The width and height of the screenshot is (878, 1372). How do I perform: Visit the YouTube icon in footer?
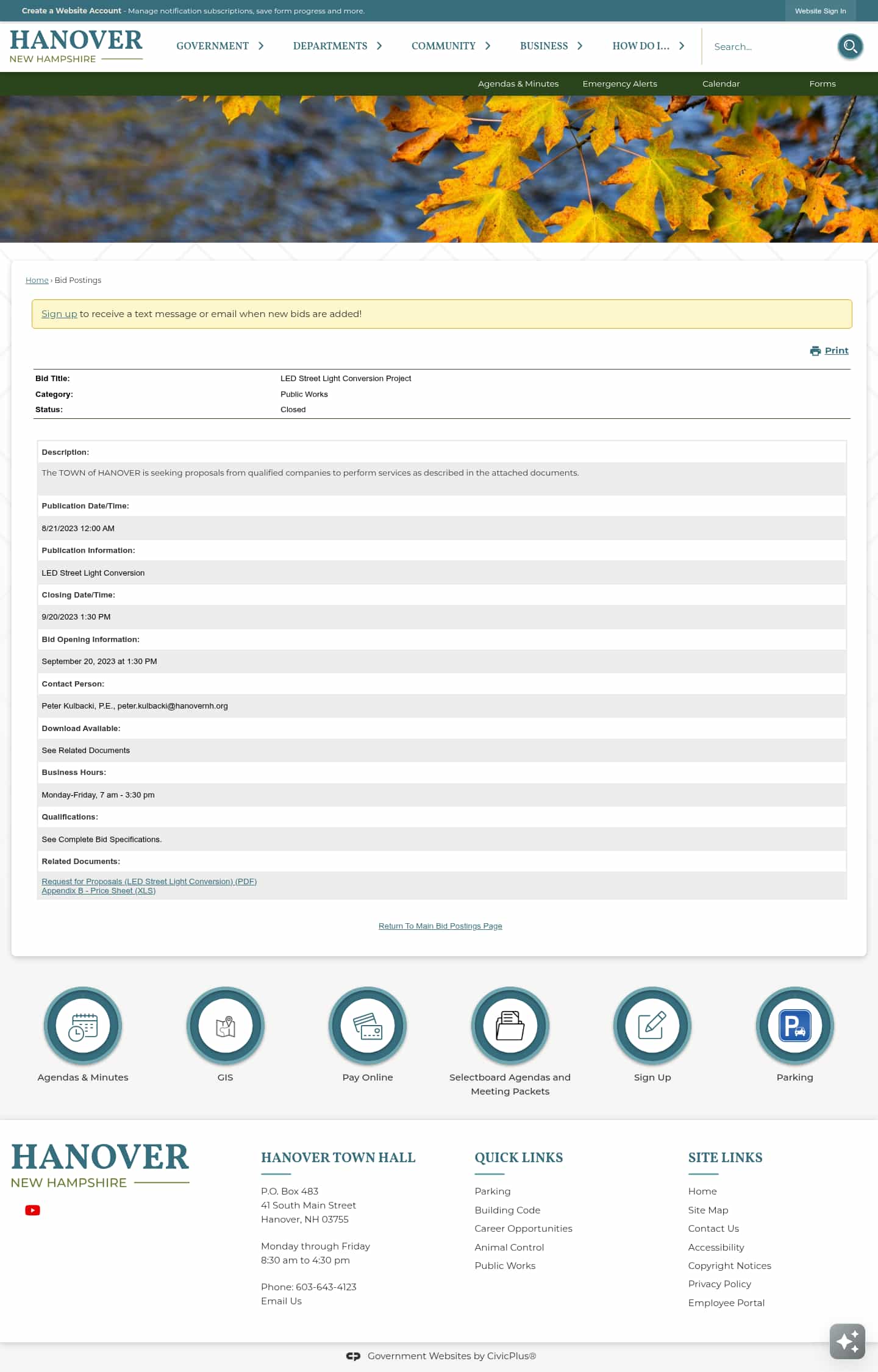pyautogui.click(x=32, y=1210)
